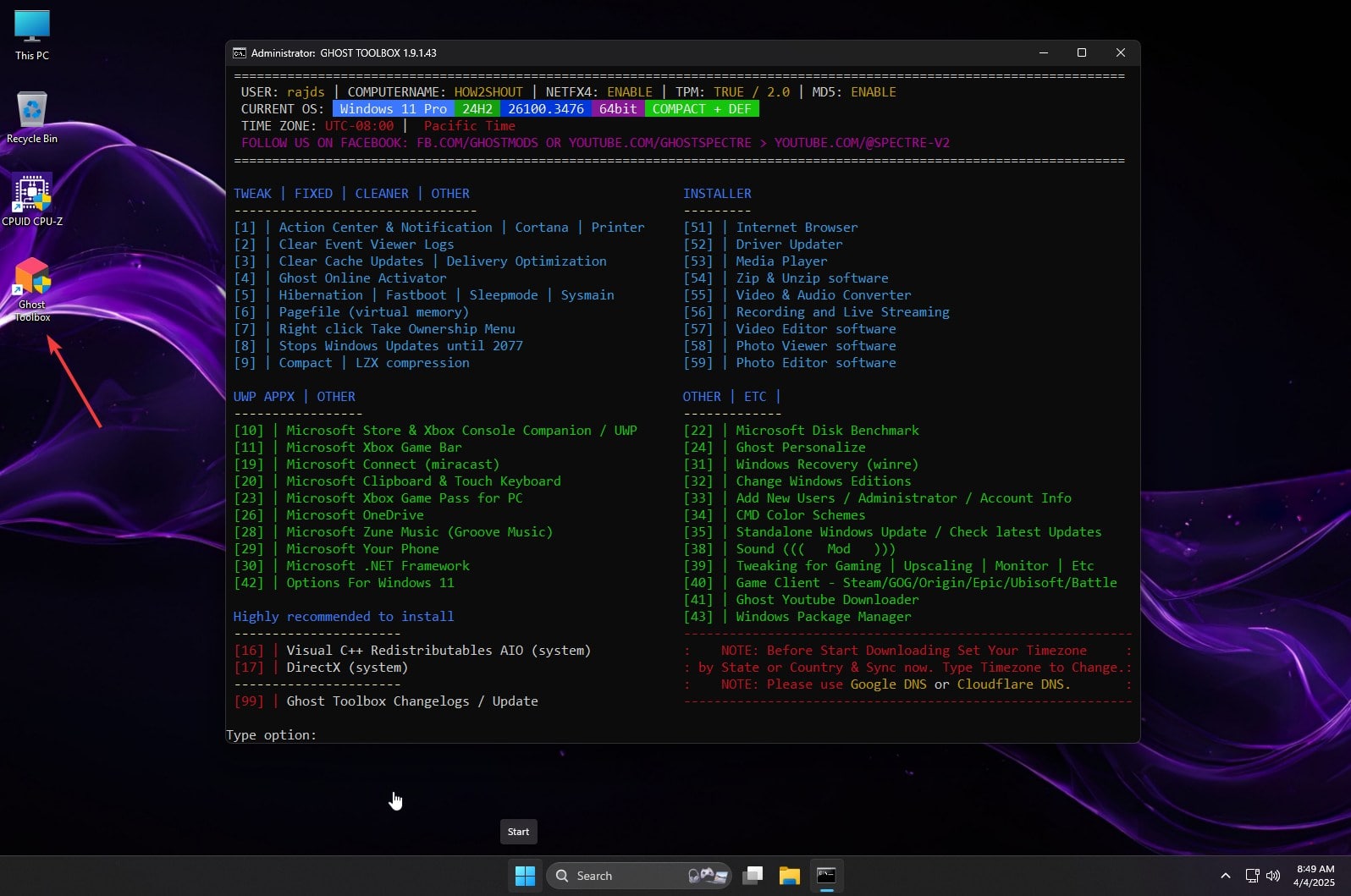This screenshot has height=896, width=1351.
Task: Click the search highlights image in Search box
Action: point(708,876)
